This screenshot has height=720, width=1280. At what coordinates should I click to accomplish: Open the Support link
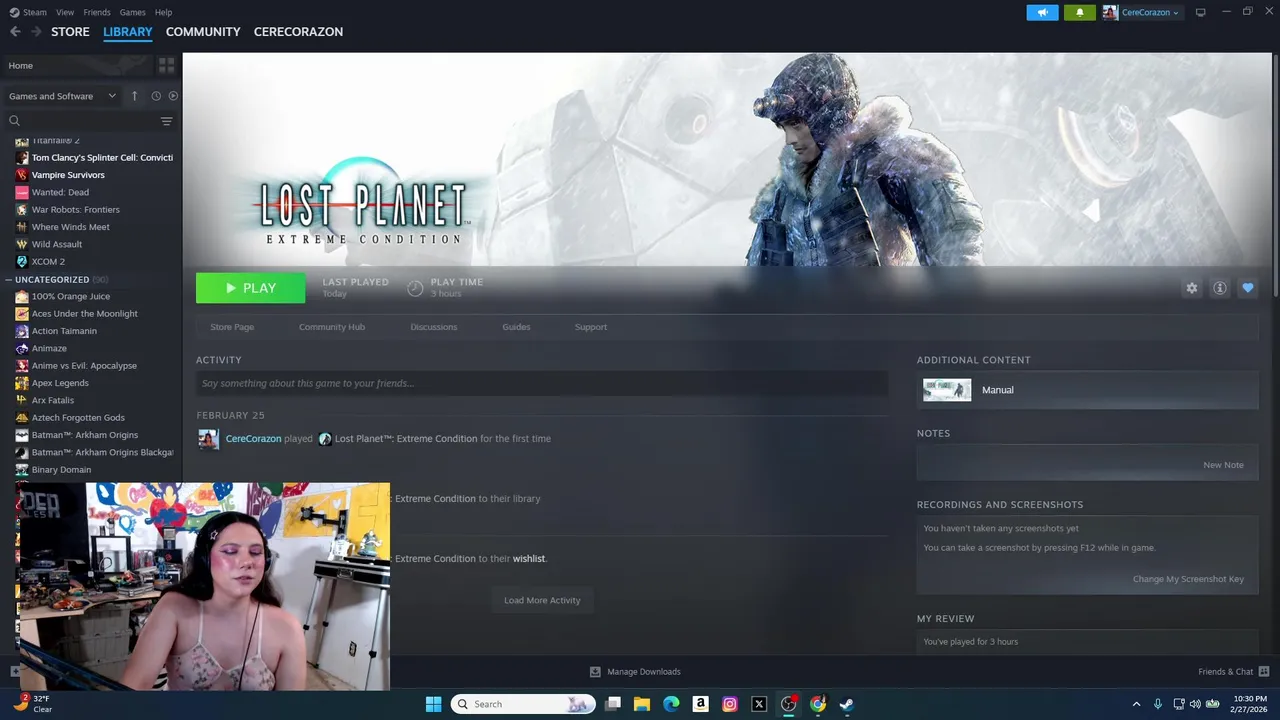(591, 327)
